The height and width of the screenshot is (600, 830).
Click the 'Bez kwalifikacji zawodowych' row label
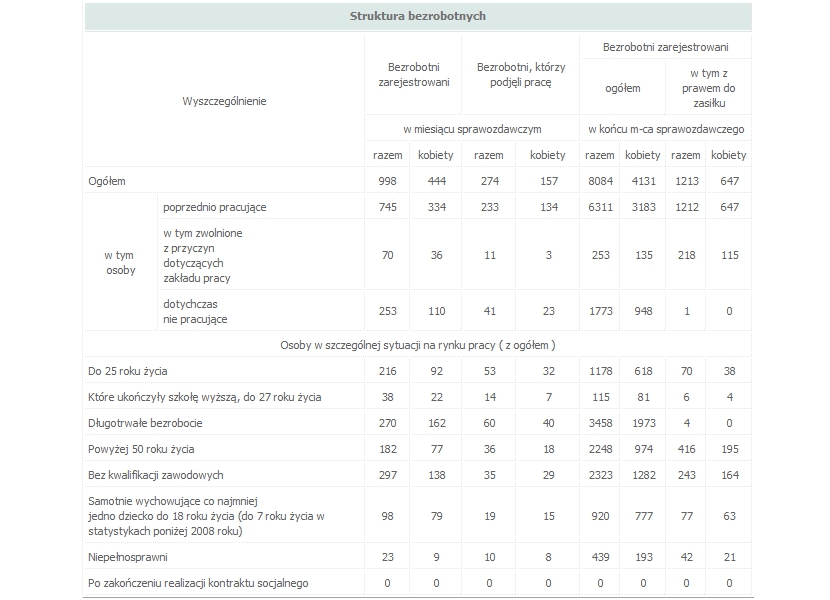(x=155, y=475)
